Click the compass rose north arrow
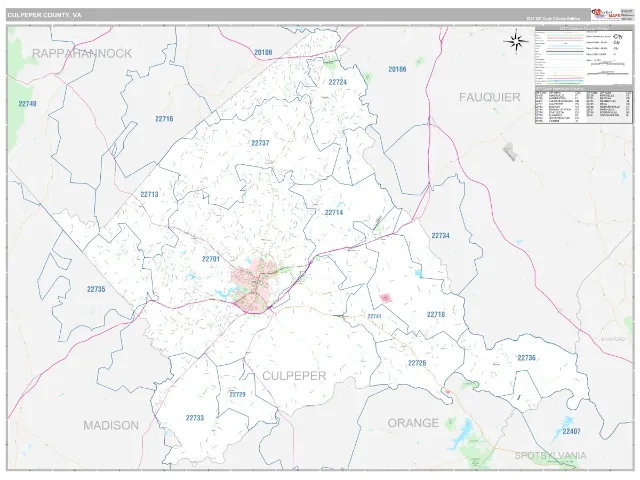 pos(516,41)
